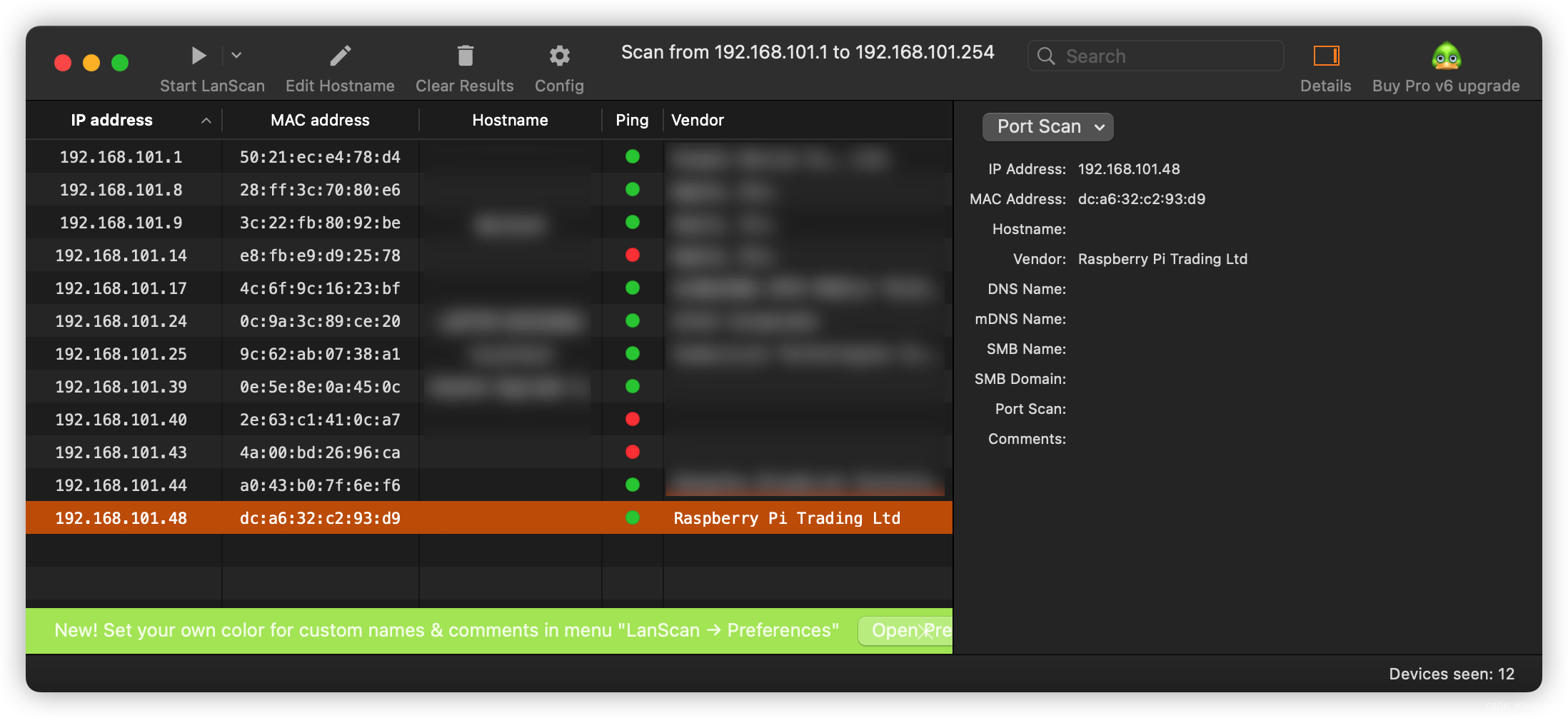Minimize the LanScan window
1568x718 pixels.
(x=91, y=63)
